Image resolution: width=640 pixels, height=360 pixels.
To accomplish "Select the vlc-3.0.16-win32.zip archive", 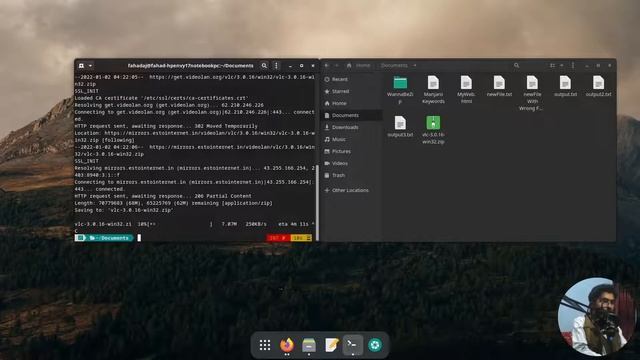I will pos(433,130).
